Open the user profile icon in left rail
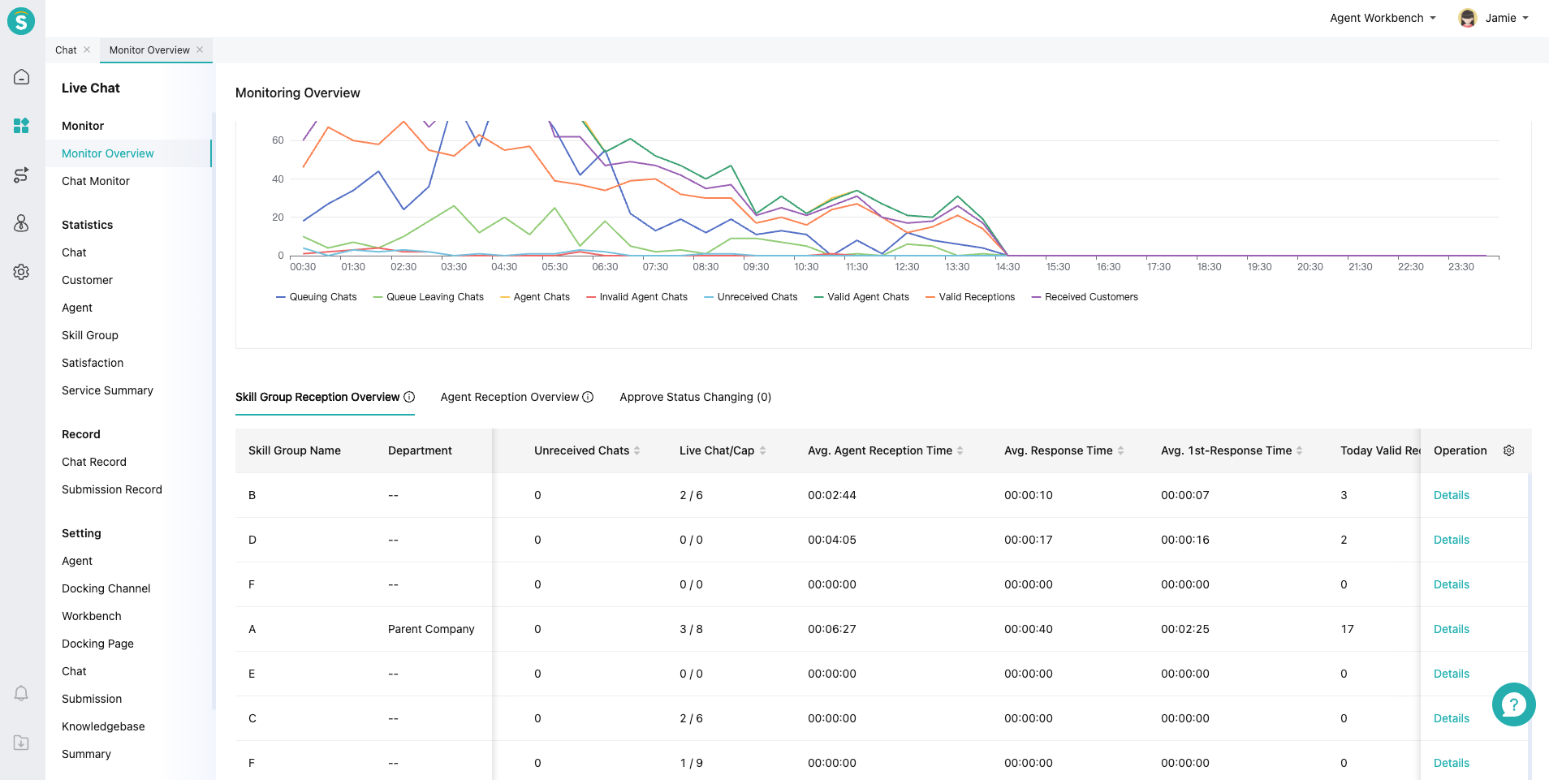The height and width of the screenshot is (784, 1549). (x=21, y=223)
